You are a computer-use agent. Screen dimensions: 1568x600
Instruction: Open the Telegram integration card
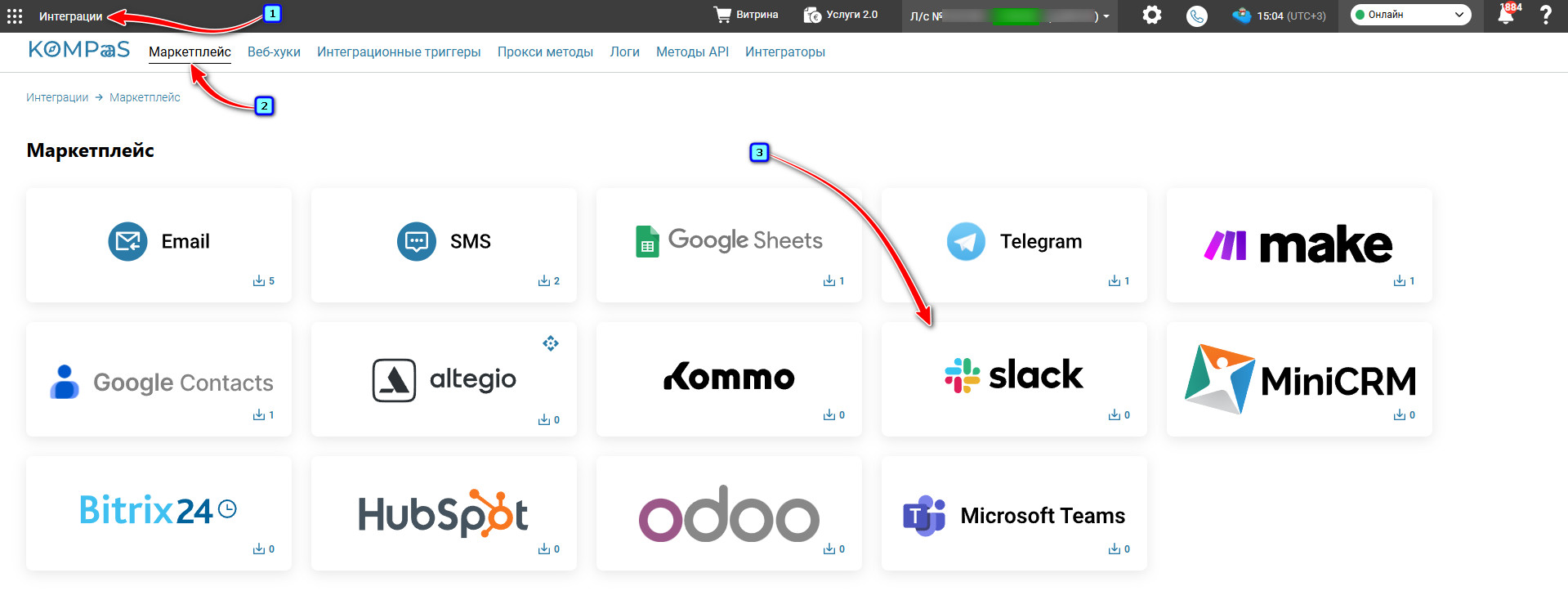pos(1014,245)
